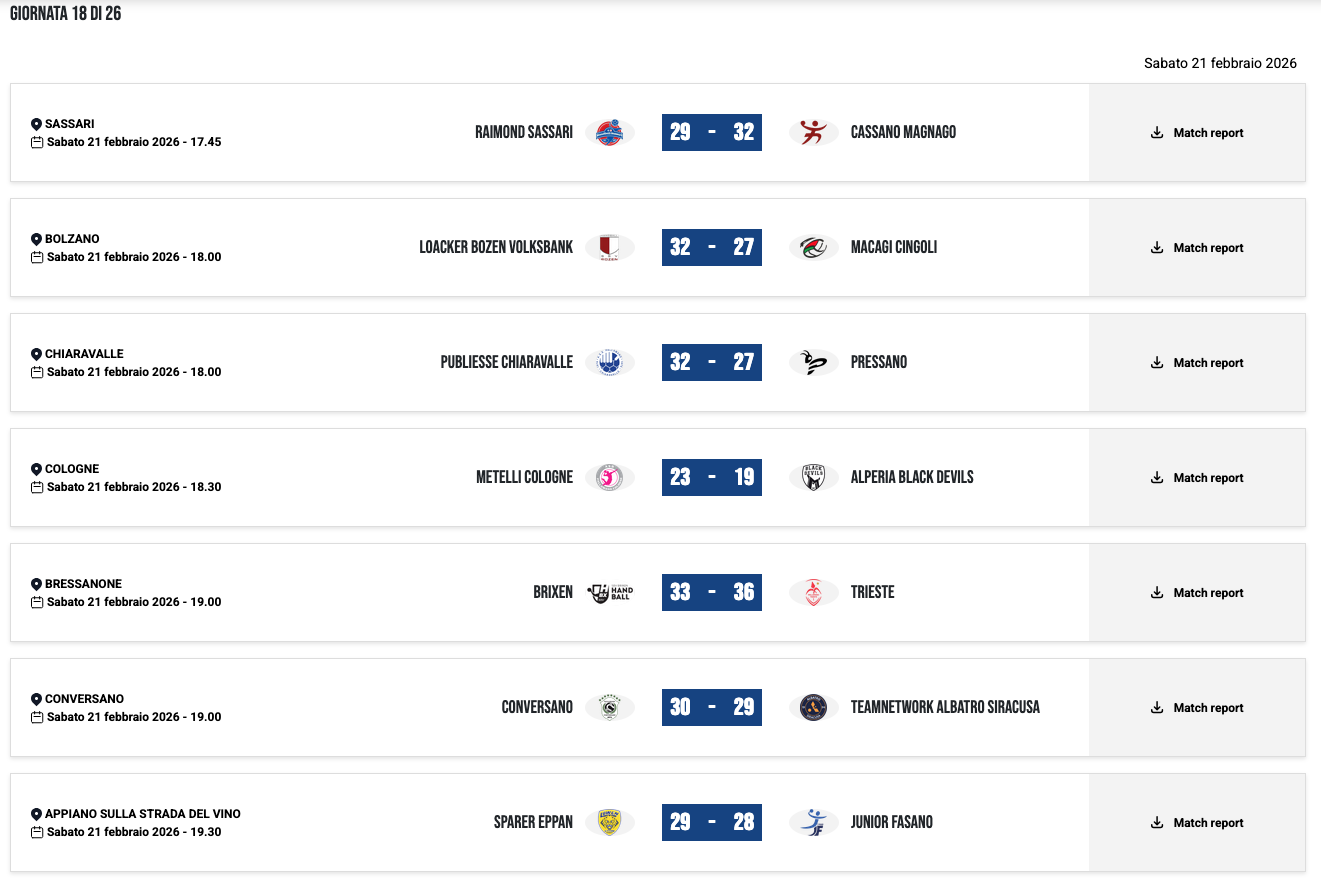This screenshot has width=1321, height=883.
Task: Open the Publiesse Chiaravalle team name
Action: (x=506, y=362)
